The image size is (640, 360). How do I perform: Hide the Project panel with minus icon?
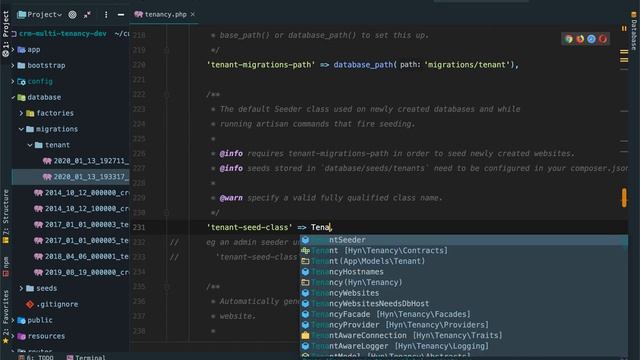[121, 15]
